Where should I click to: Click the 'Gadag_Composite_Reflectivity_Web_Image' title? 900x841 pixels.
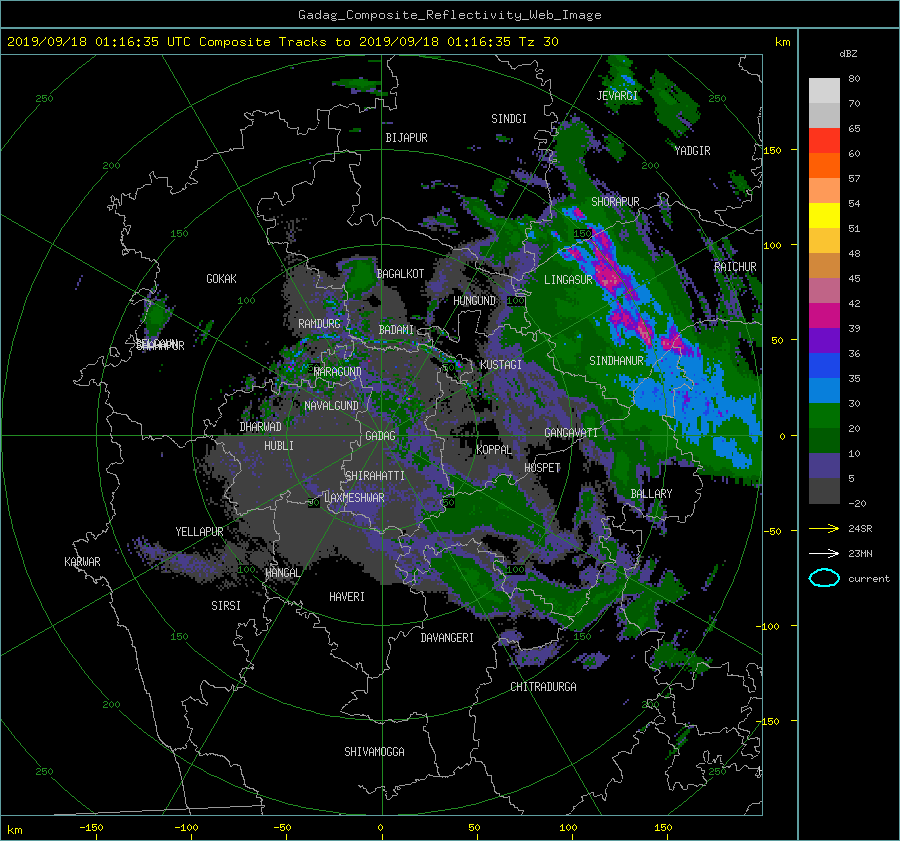(x=449, y=15)
